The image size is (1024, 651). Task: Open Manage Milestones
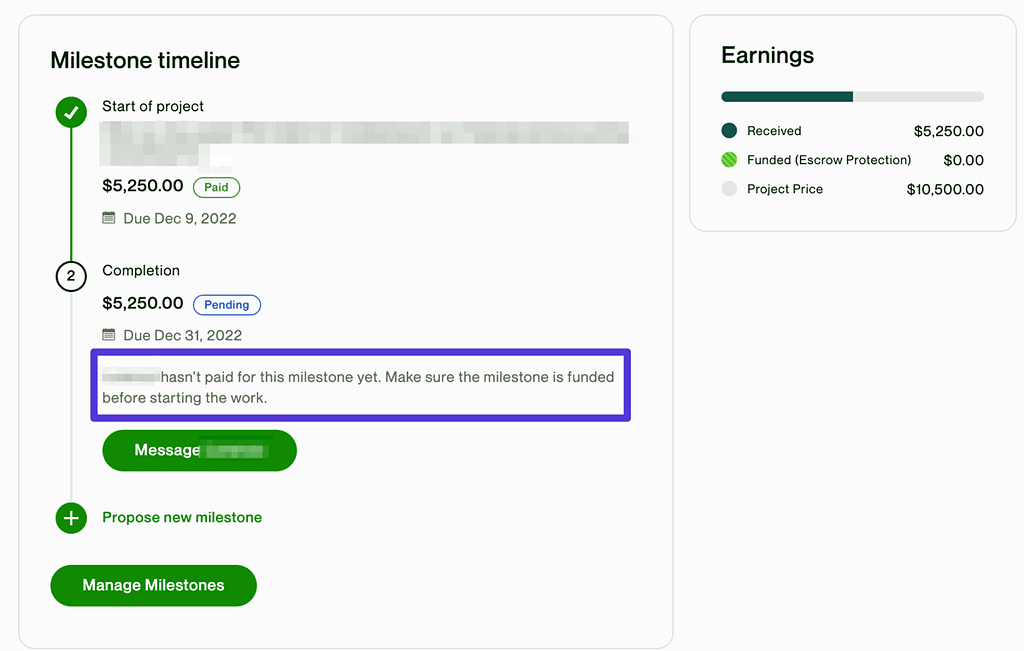[153, 586]
